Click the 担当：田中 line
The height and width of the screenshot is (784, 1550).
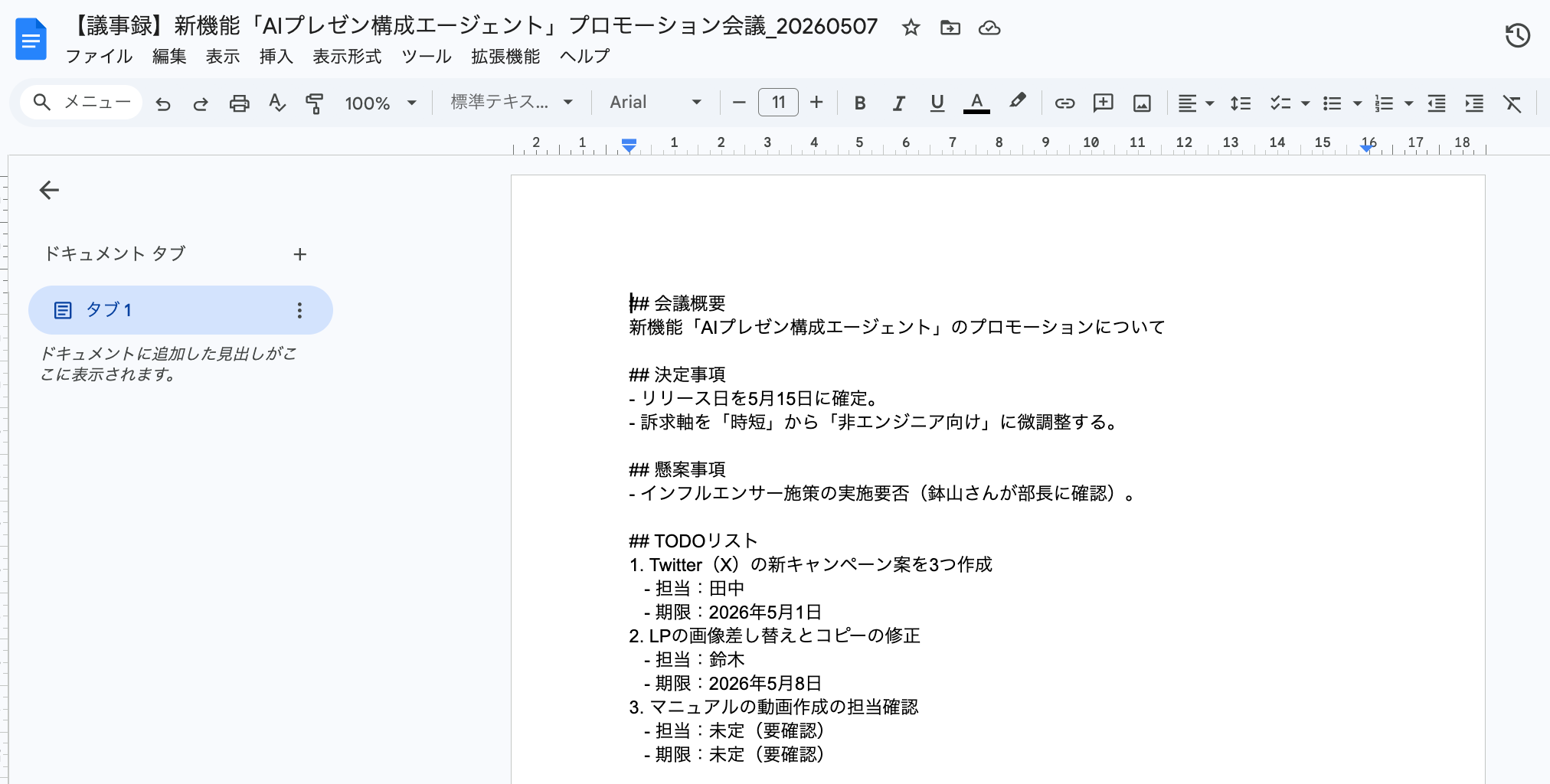[694, 588]
